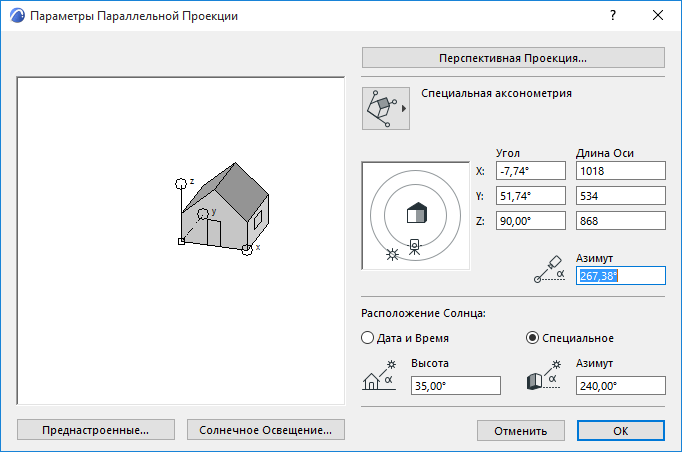Click the help question mark button
The width and height of the screenshot is (682, 452).
tap(613, 15)
